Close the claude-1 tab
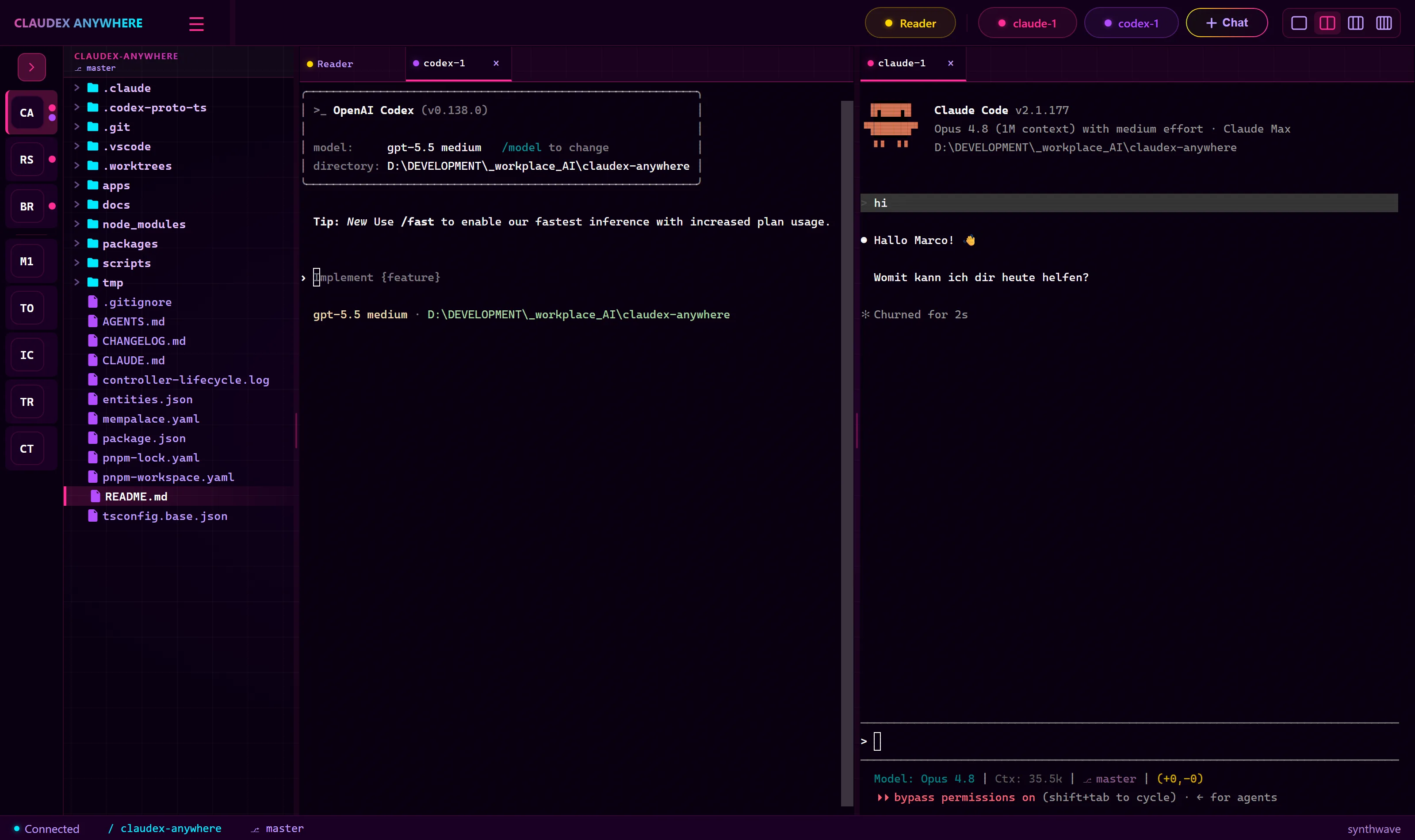 pos(950,63)
